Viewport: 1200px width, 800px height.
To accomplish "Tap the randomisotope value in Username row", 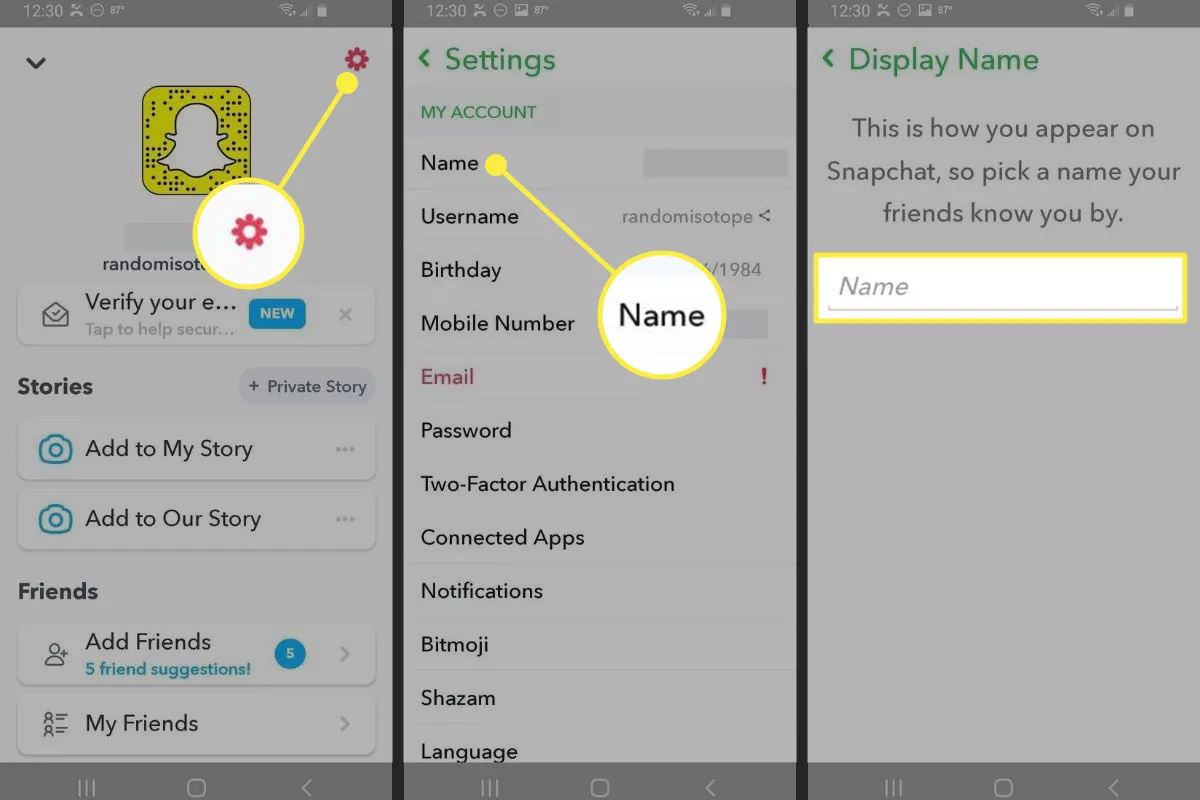I will coord(687,217).
